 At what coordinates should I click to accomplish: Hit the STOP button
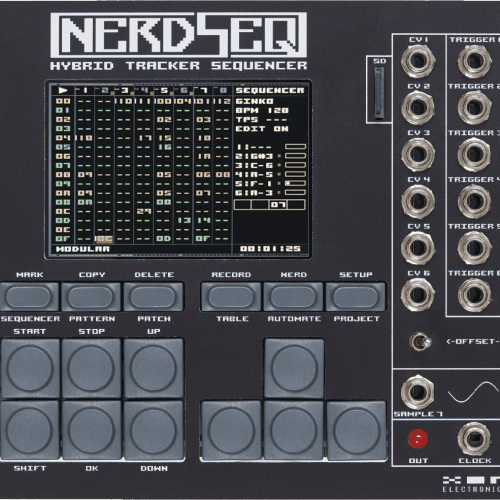pyautogui.click(x=91, y=368)
